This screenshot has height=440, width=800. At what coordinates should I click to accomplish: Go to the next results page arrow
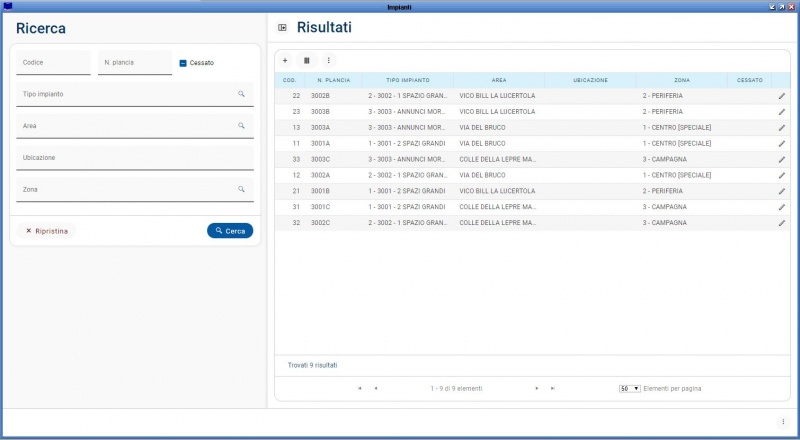click(x=537, y=388)
